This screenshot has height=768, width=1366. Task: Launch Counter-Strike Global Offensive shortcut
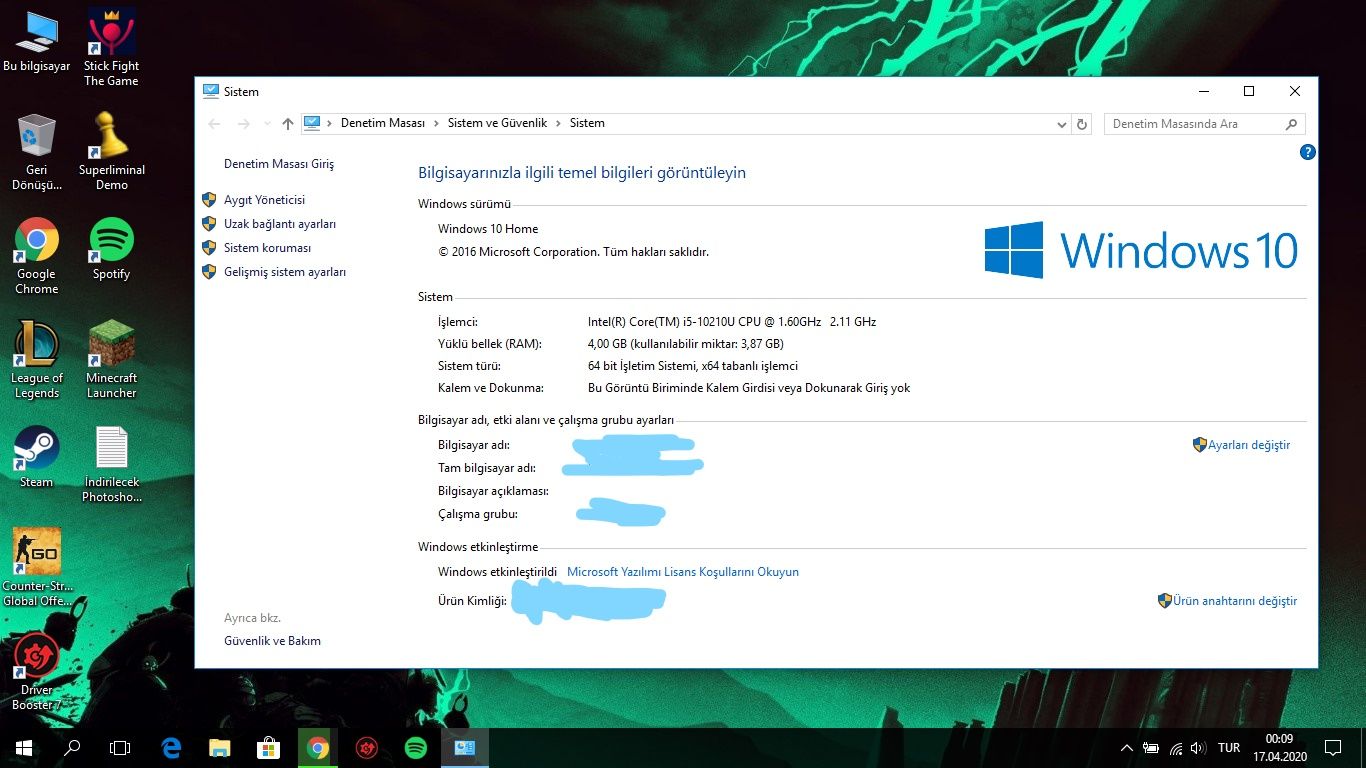(x=37, y=568)
